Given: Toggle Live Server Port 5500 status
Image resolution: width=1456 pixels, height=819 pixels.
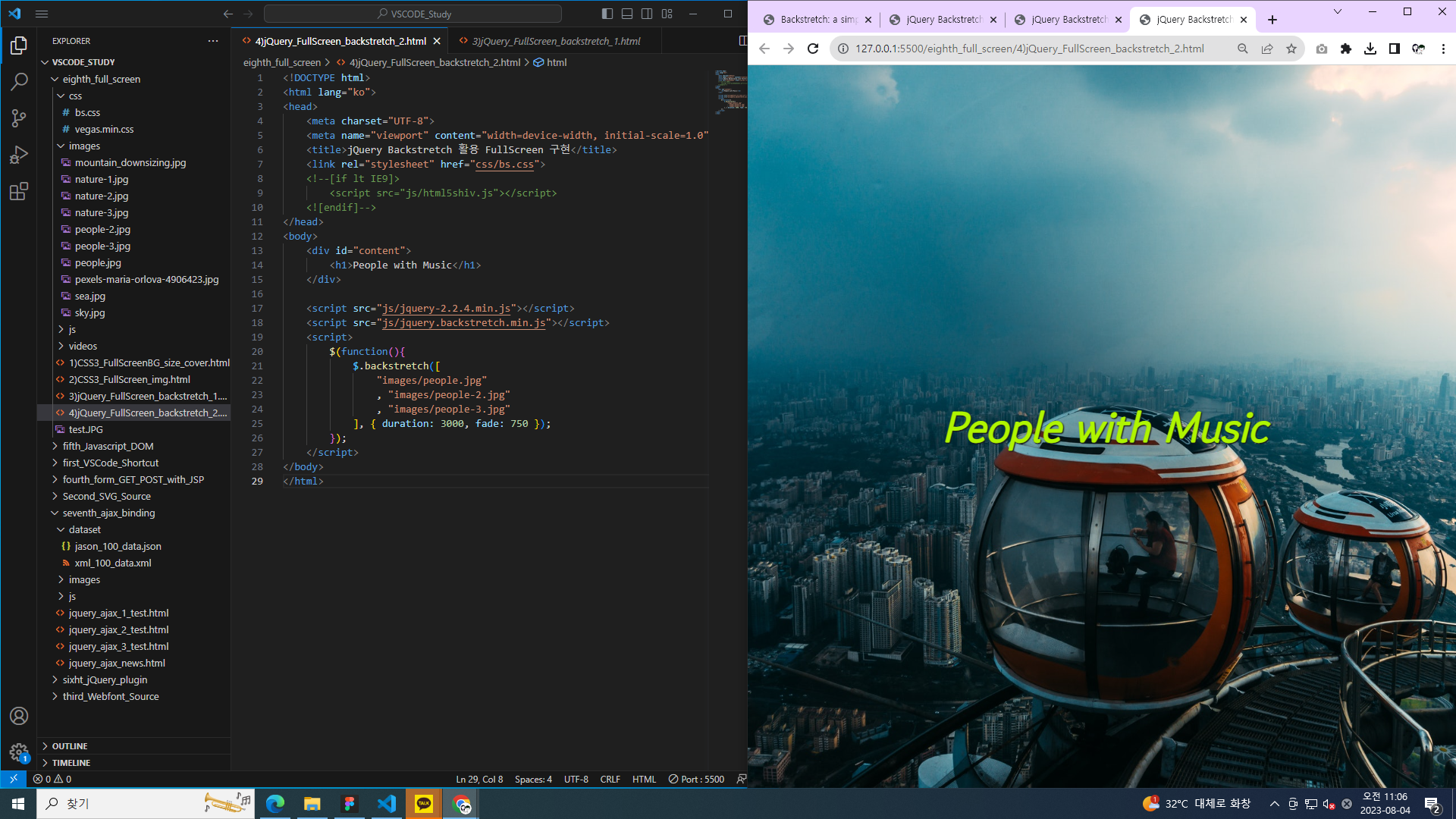Looking at the screenshot, I should pos(696,779).
